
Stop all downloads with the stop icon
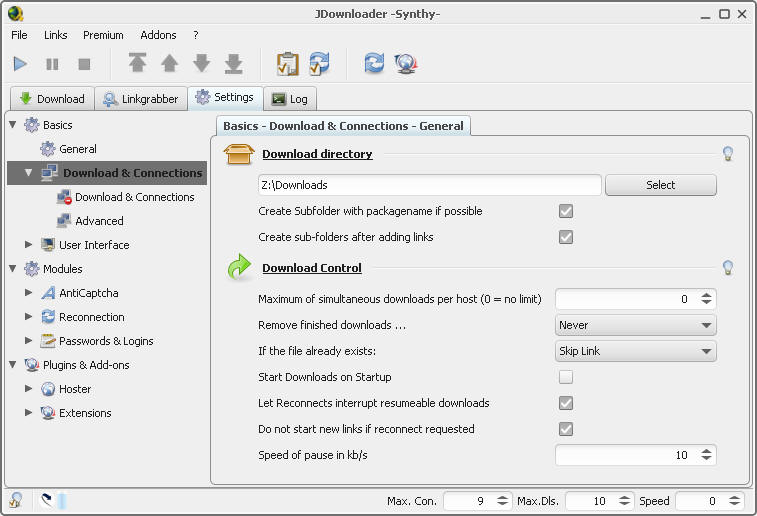click(84, 64)
